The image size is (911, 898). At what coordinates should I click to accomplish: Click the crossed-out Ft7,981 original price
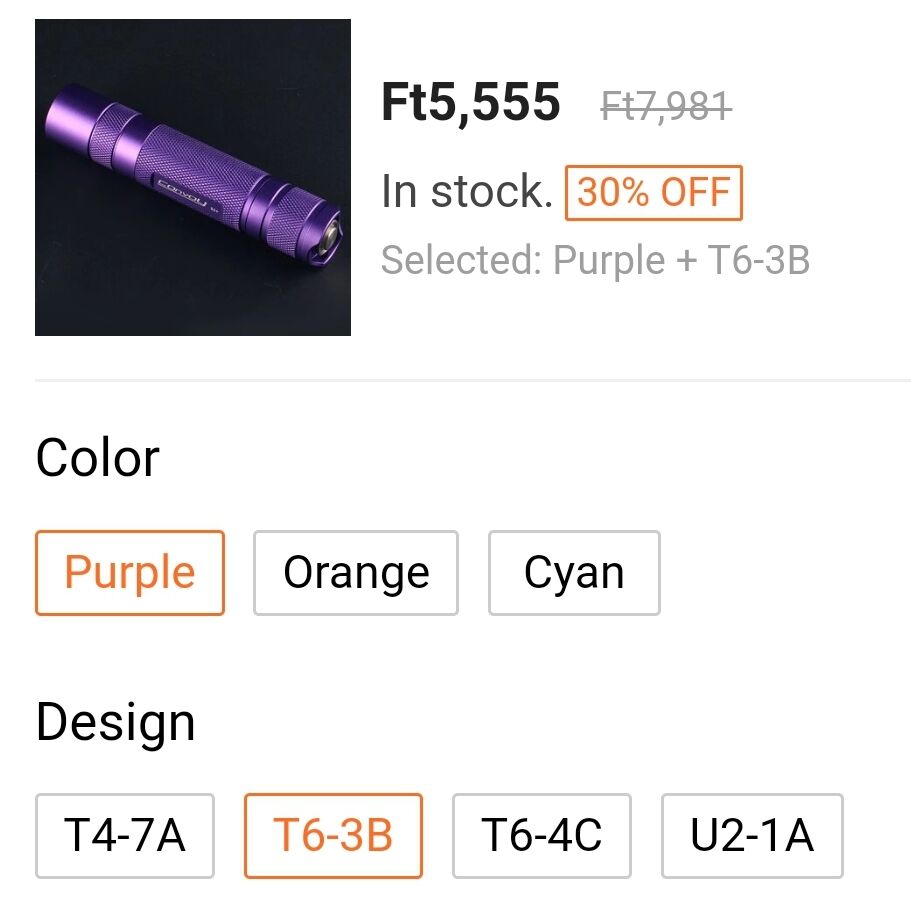pos(666,106)
